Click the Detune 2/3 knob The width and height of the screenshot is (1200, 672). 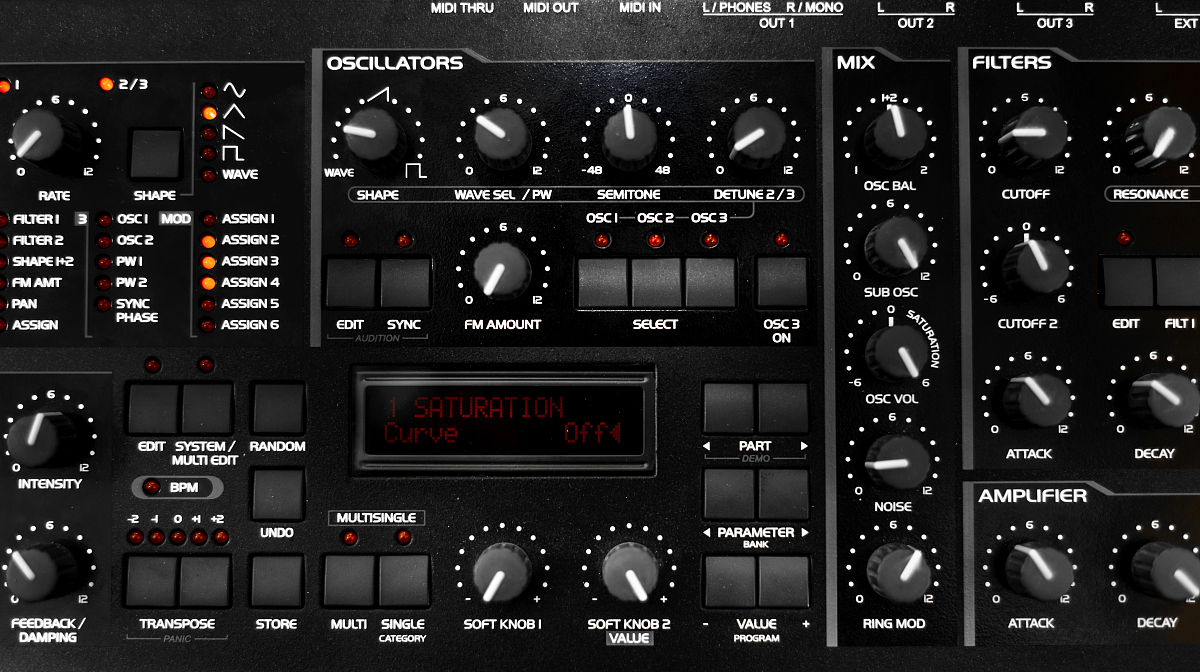(756, 136)
